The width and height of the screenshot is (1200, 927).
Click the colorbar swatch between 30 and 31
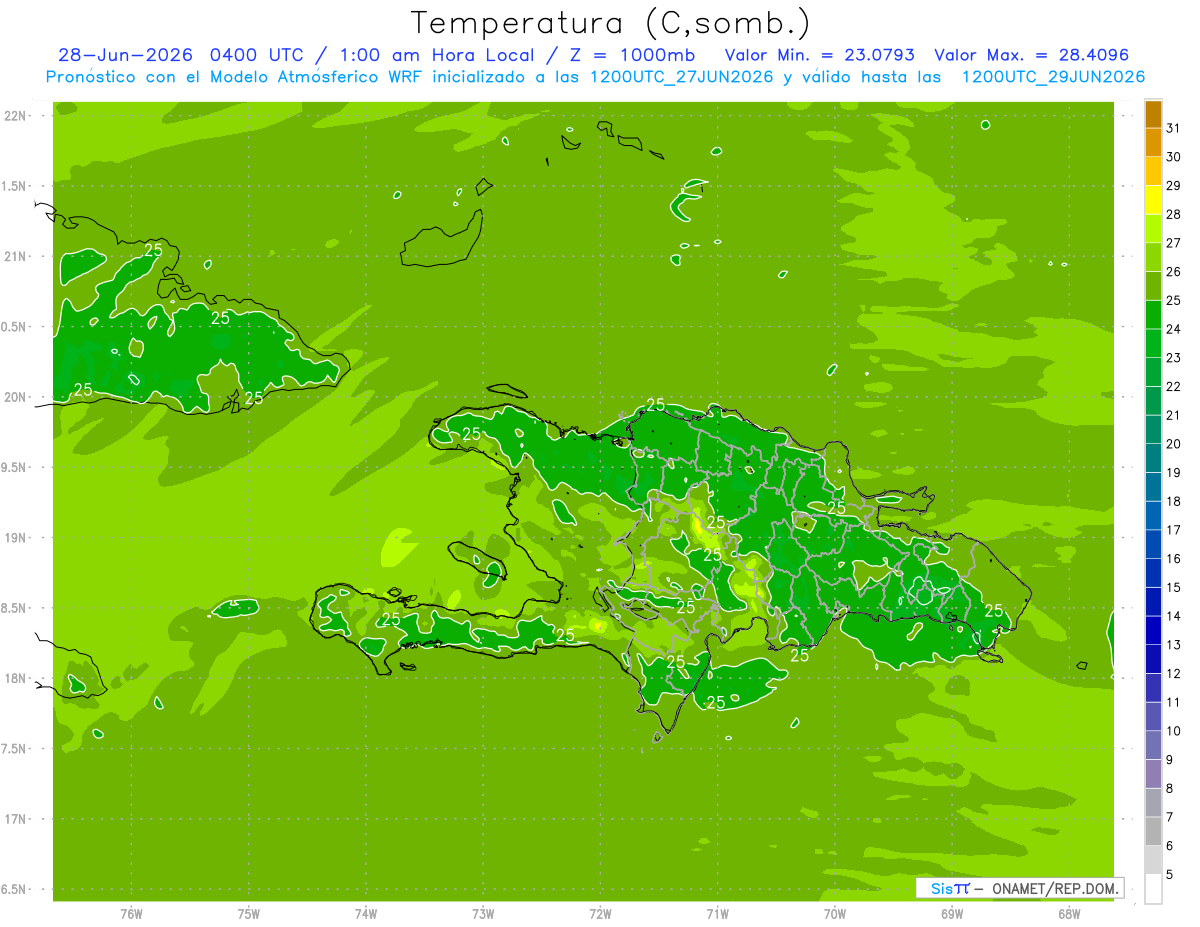tap(1153, 143)
